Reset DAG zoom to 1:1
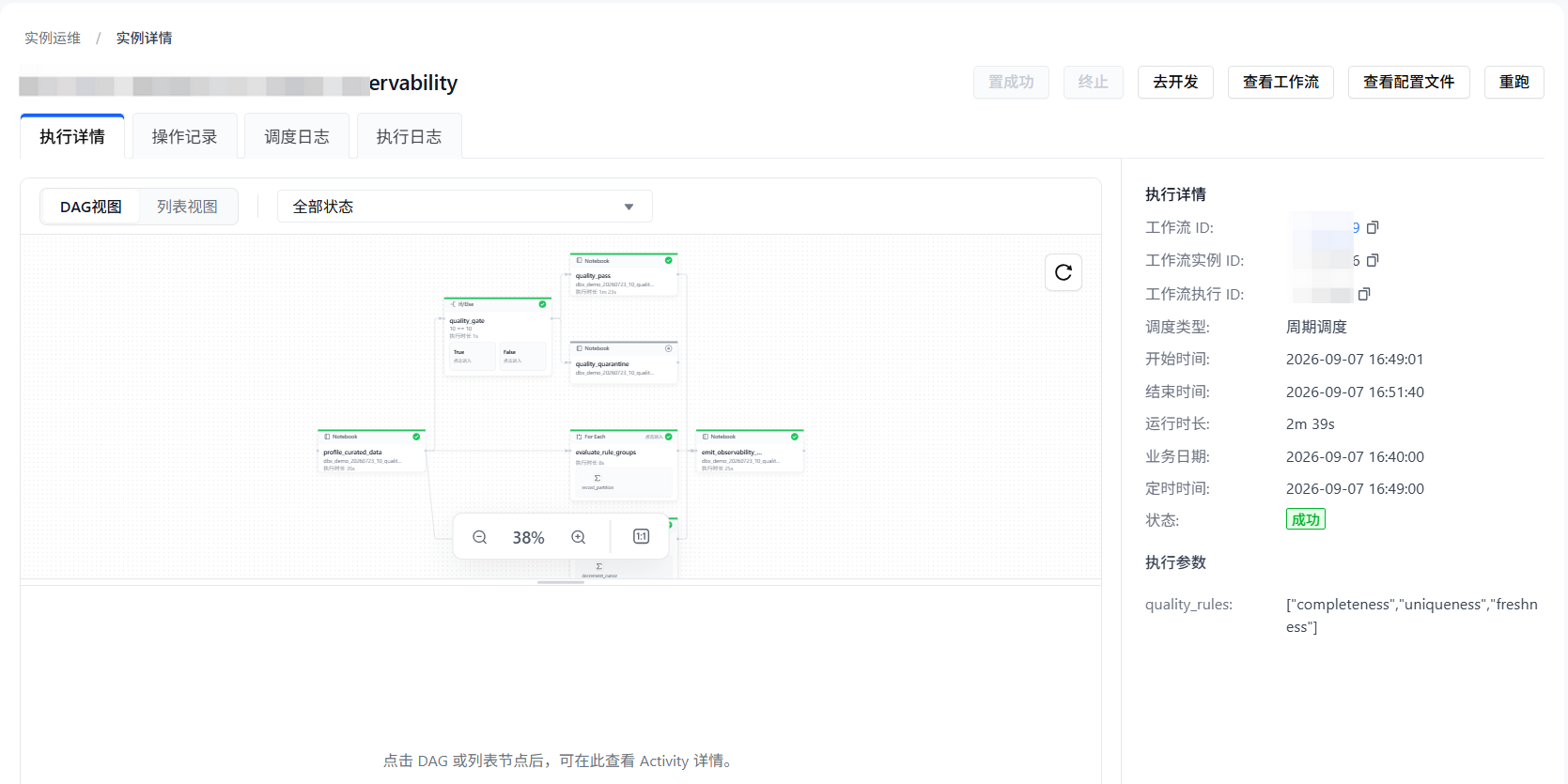 click(642, 536)
